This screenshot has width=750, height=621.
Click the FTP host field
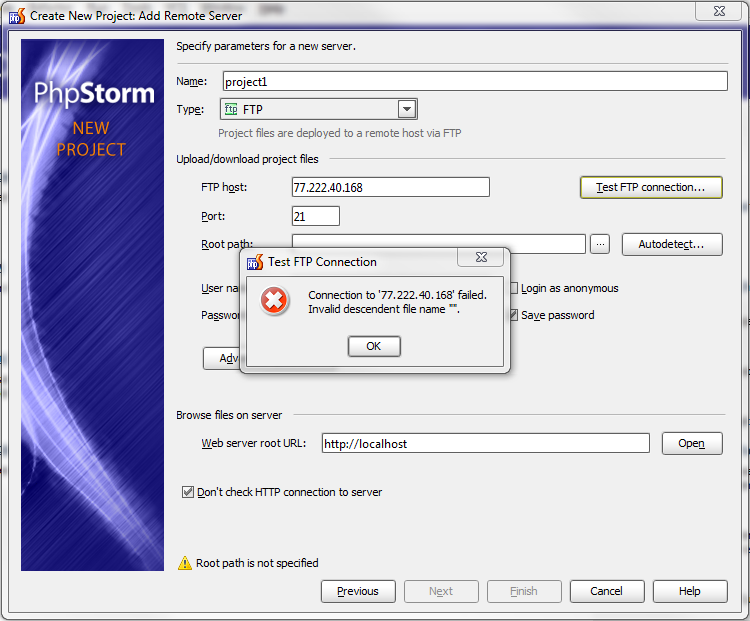391,187
